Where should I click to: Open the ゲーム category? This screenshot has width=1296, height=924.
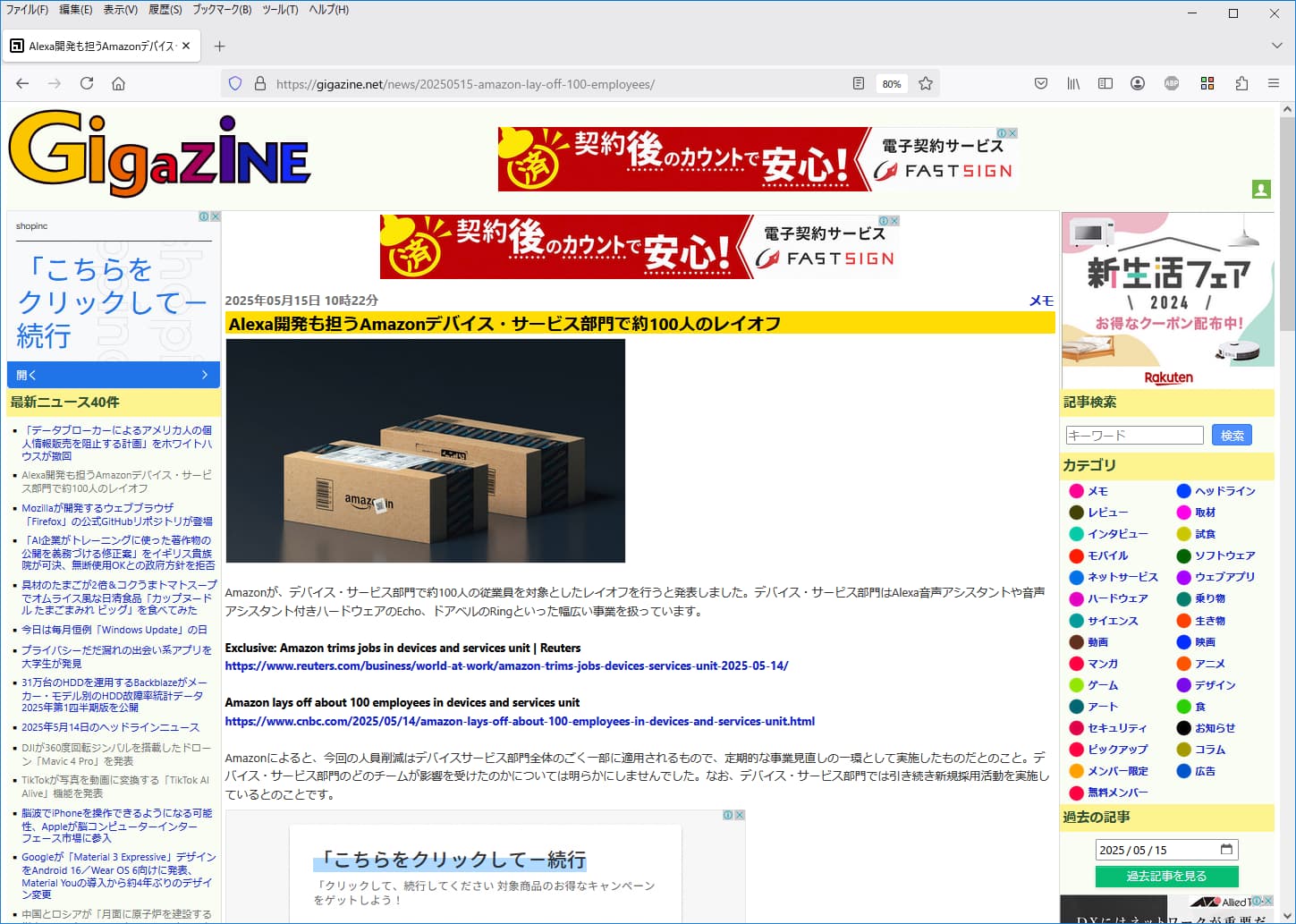pos(1103,685)
